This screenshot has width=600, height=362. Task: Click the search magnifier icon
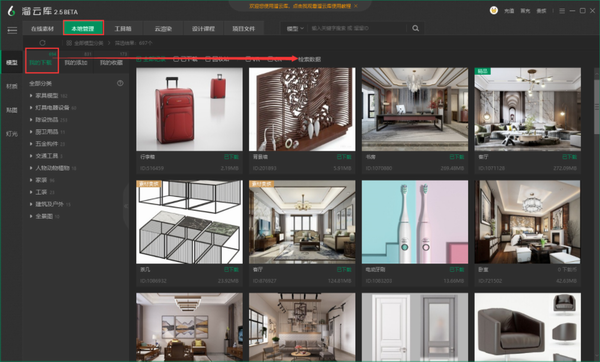pyautogui.click(x=416, y=28)
